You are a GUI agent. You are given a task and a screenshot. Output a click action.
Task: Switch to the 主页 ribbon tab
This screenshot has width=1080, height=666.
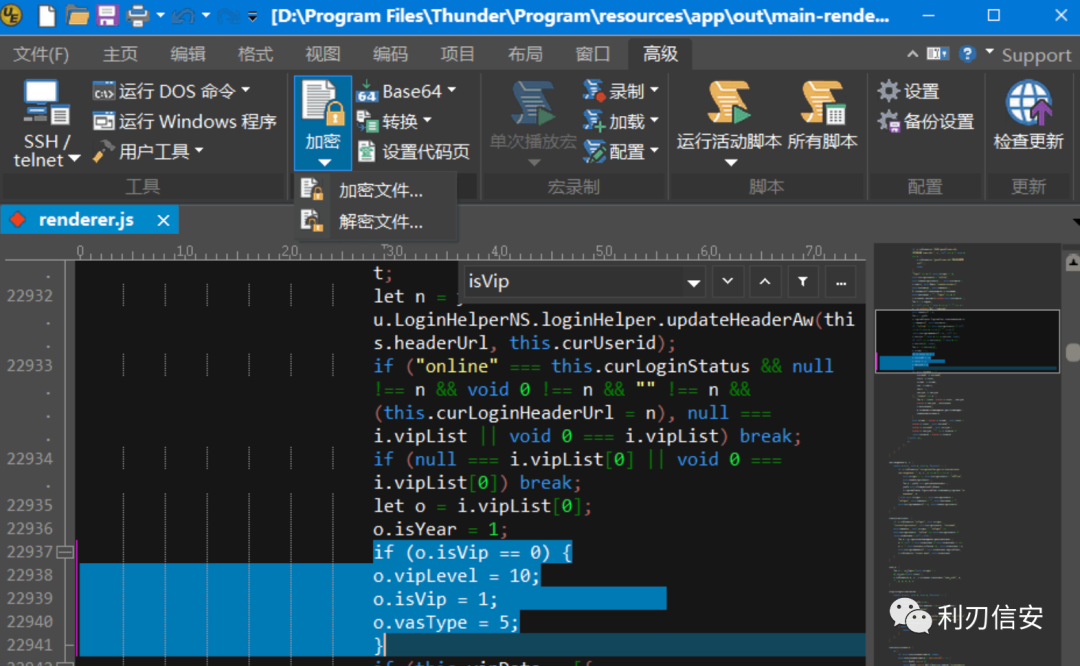(120, 54)
